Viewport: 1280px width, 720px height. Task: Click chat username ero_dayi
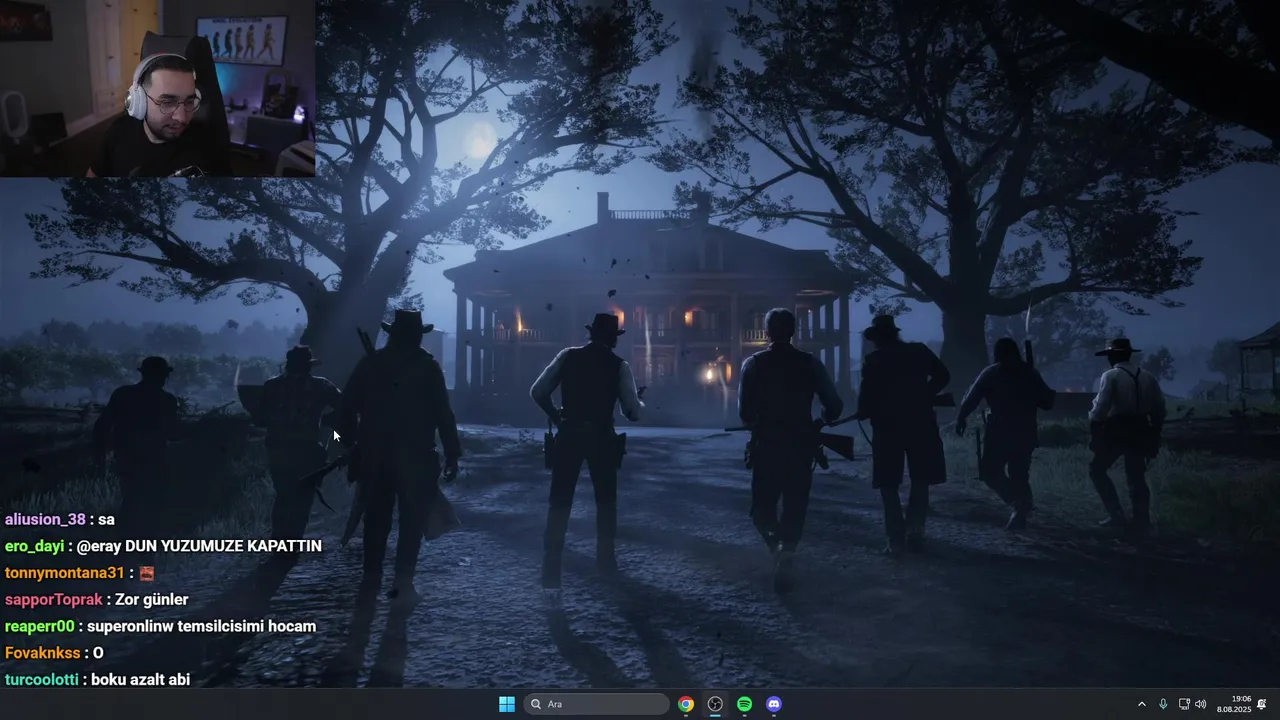[x=35, y=546]
